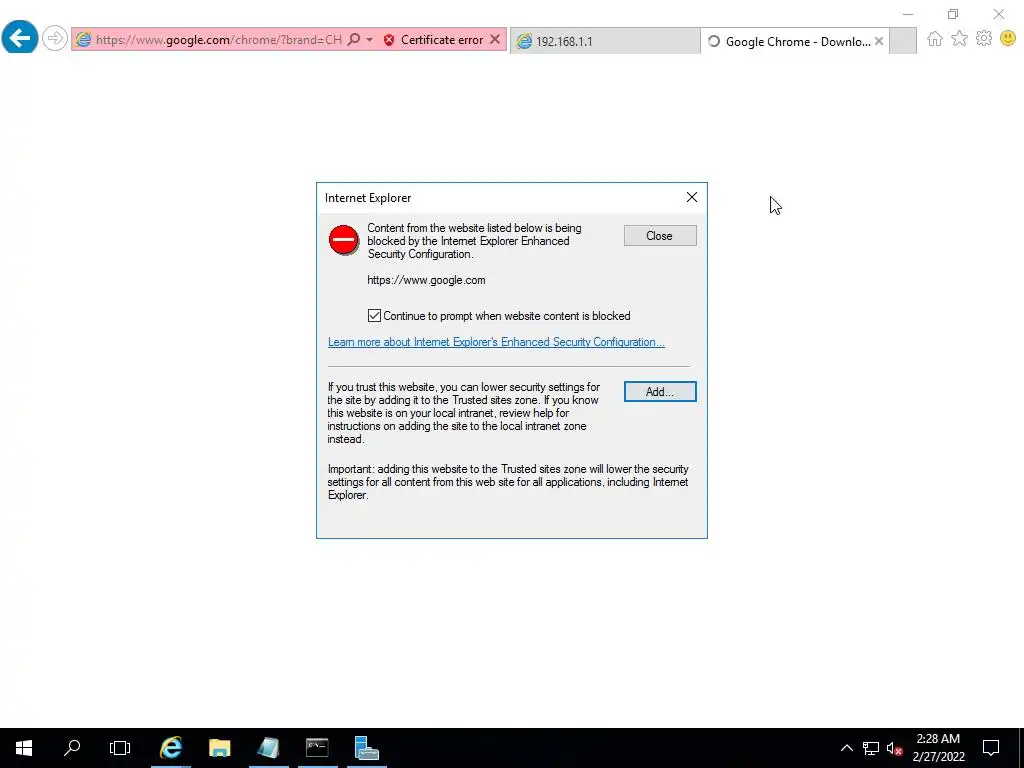Dismiss the Internet Explorer dialog with X
This screenshot has height=768, width=1024.
pyautogui.click(x=692, y=197)
